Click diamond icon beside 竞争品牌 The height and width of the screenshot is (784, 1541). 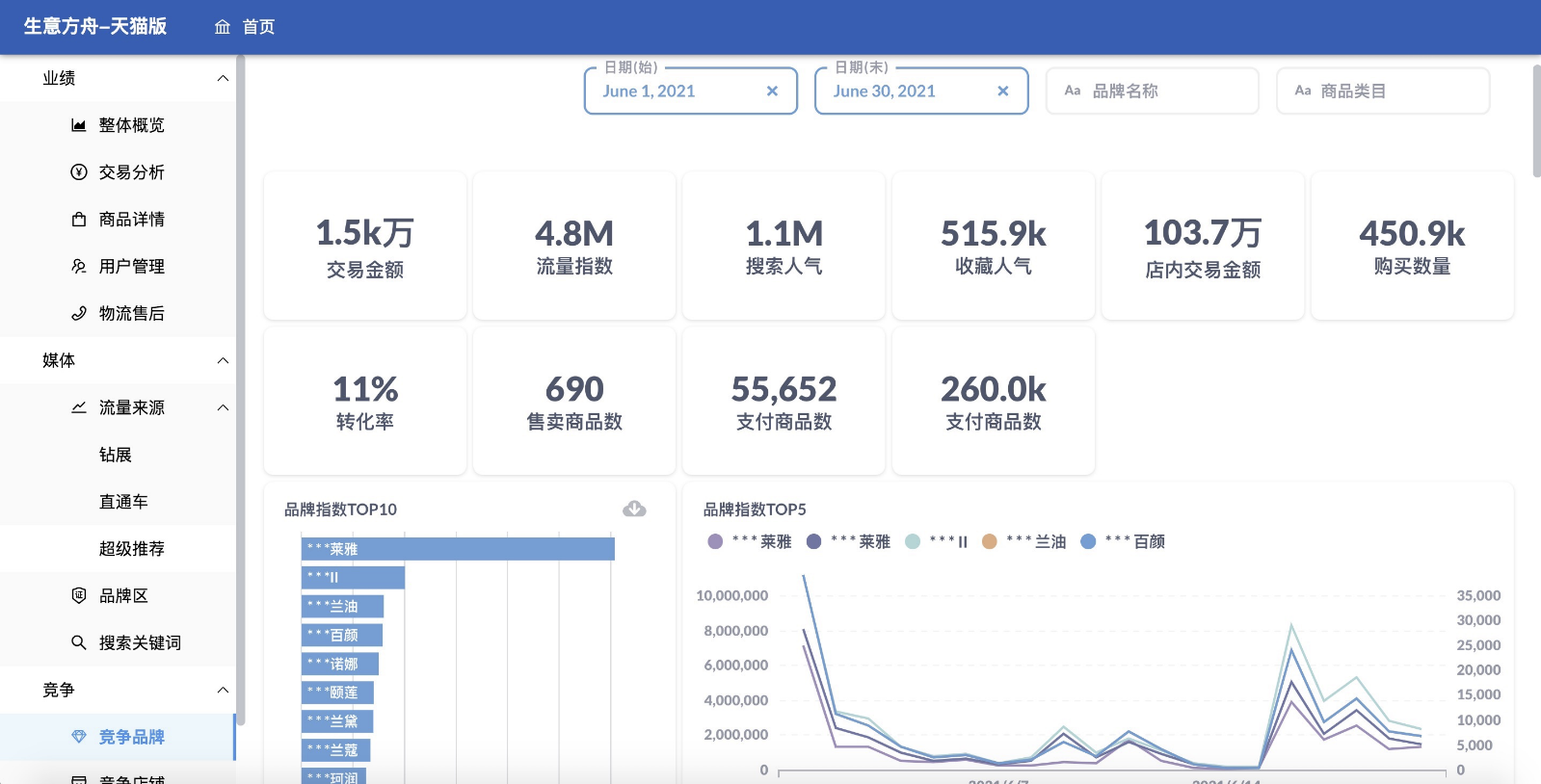click(79, 737)
